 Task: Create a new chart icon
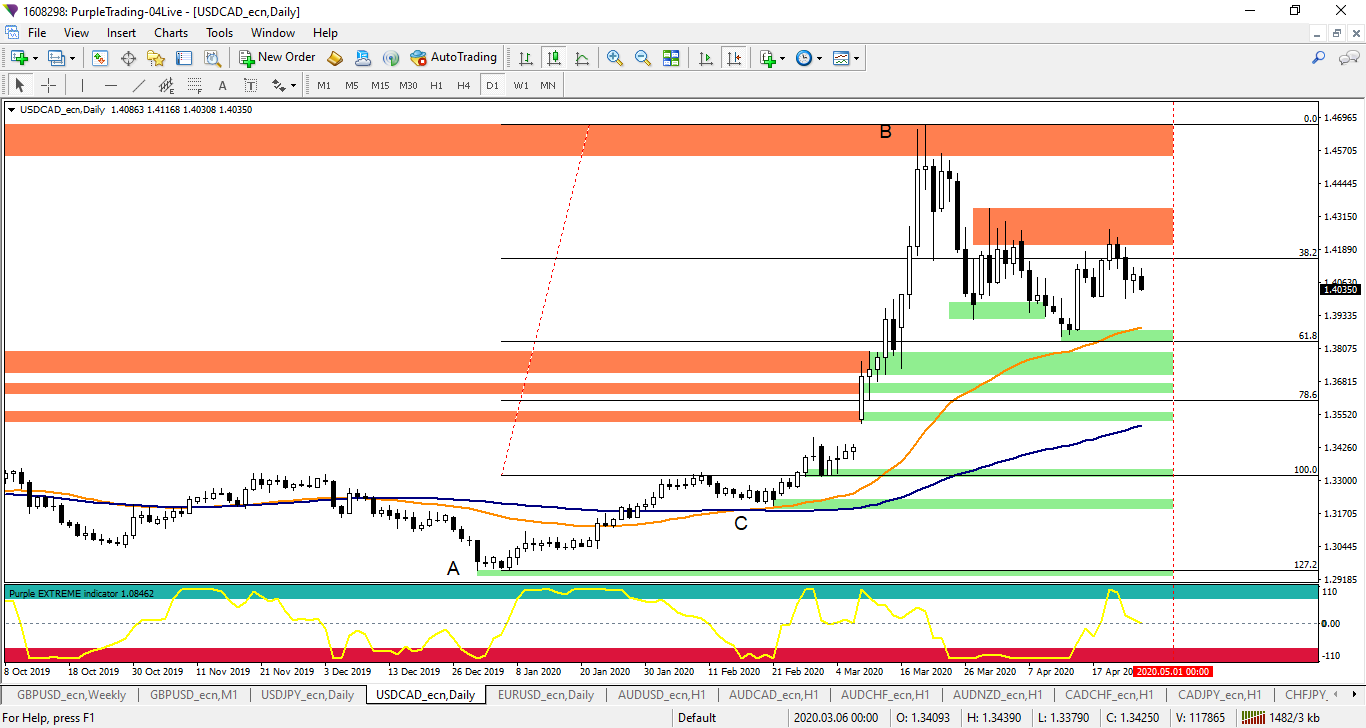19,58
